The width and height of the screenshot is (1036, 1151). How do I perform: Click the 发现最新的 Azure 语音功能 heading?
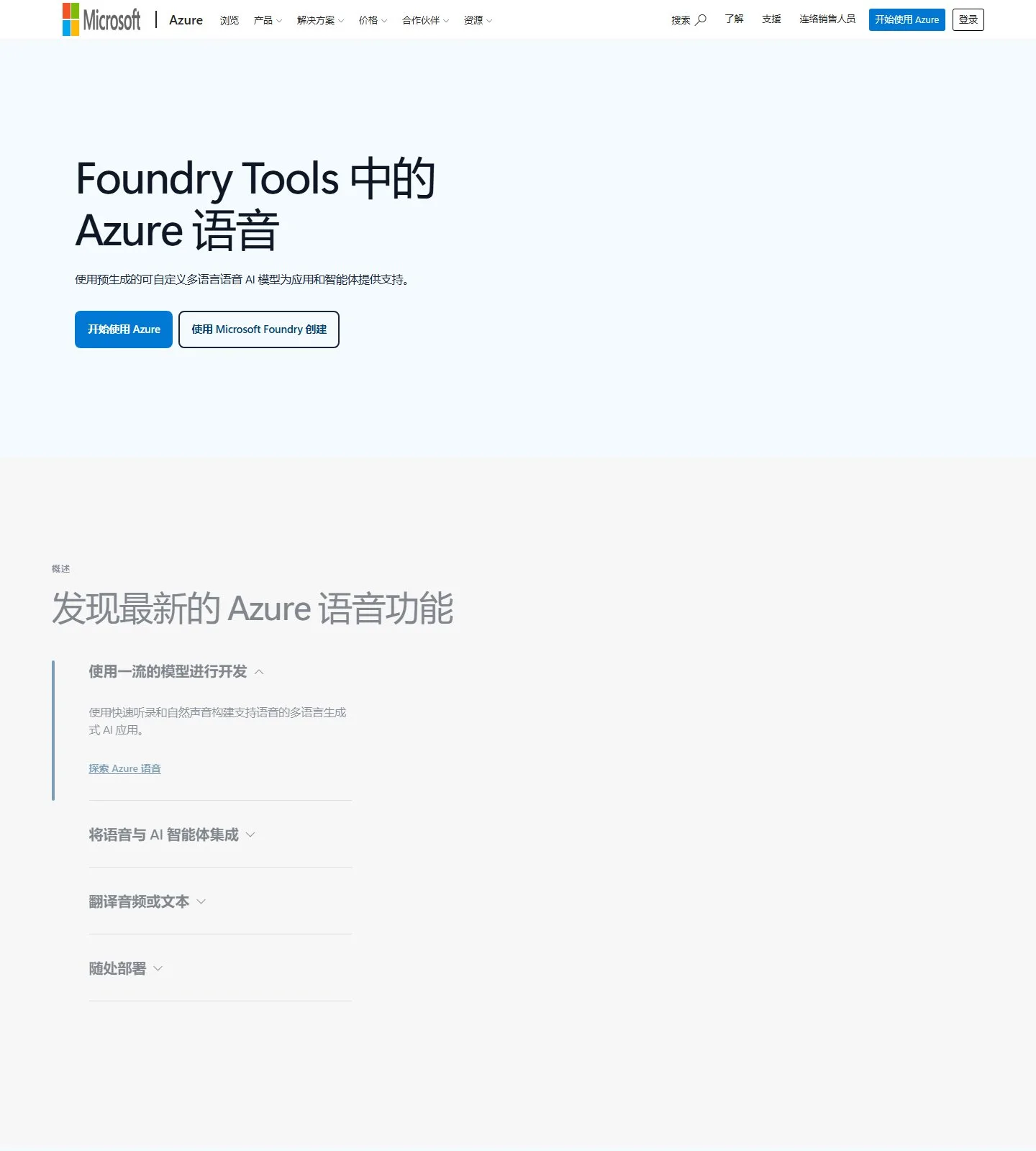tap(253, 609)
